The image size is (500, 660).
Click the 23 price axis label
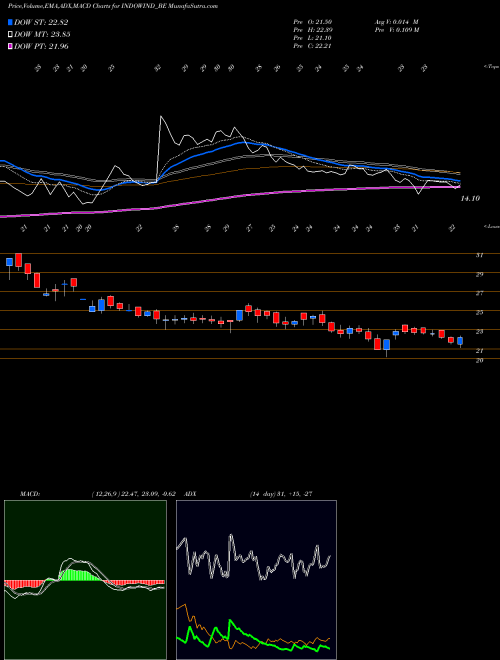(479, 332)
